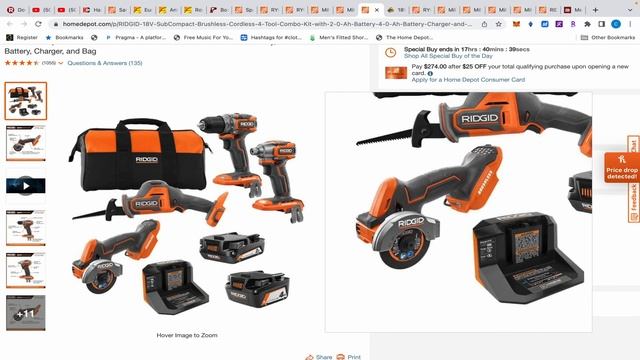The height and width of the screenshot is (360, 640).
Task: Go back to the previous page
Action: [10, 24]
